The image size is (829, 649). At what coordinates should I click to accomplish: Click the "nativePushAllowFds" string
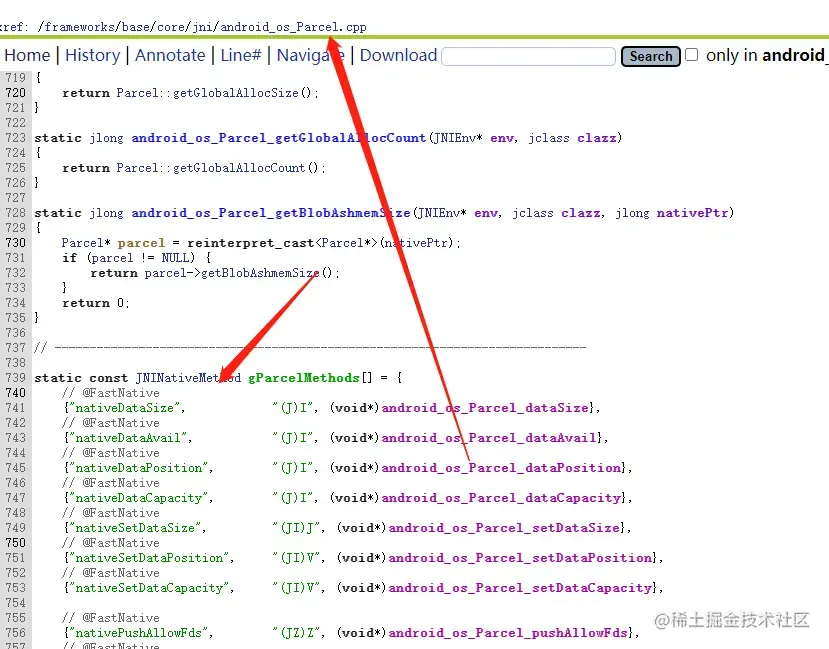click(x=139, y=633)
